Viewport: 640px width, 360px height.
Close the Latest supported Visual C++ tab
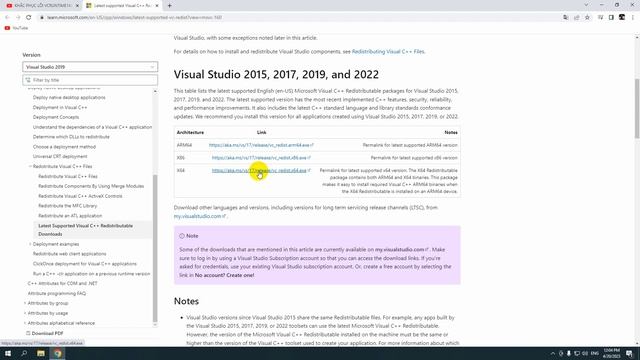157,6
